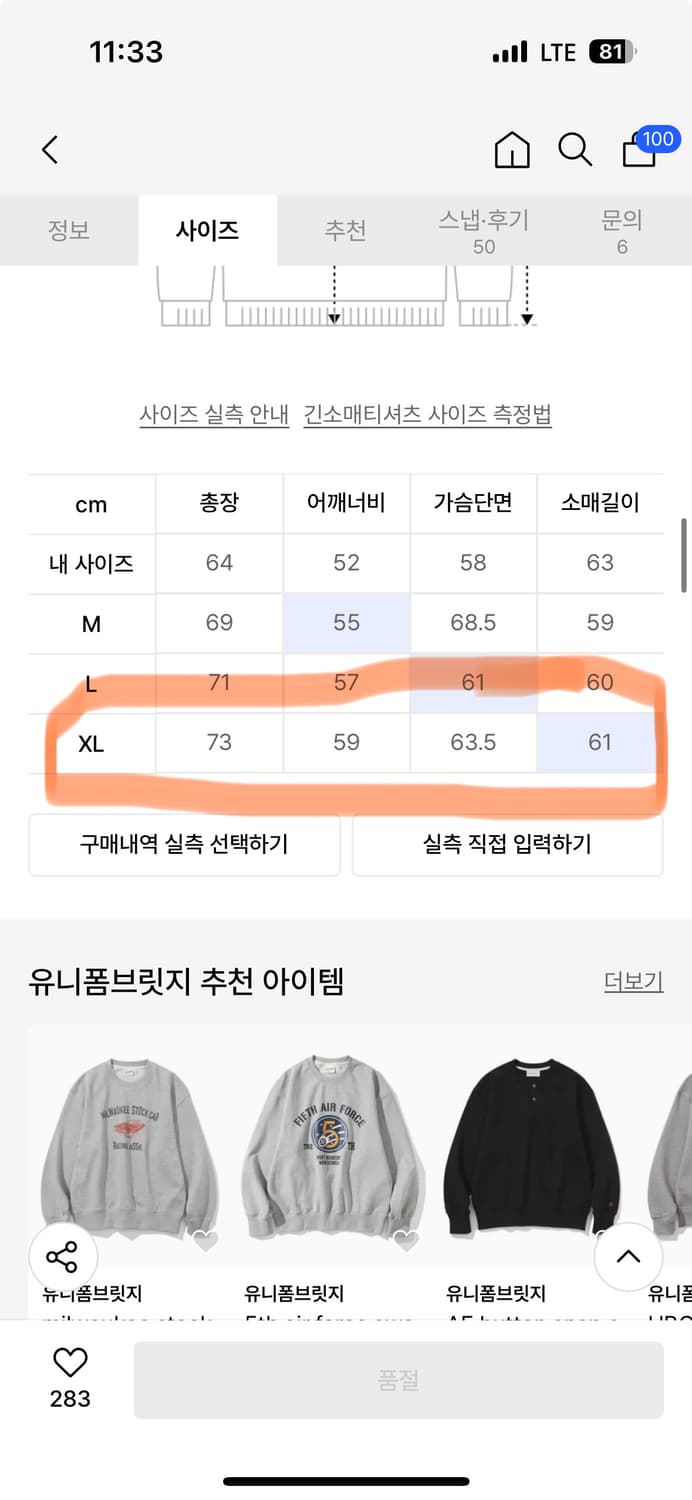Viewport: 692px width, 1500px height.
Task: Tap 실측 직접 입력하기 button
Action: point(507,846)
